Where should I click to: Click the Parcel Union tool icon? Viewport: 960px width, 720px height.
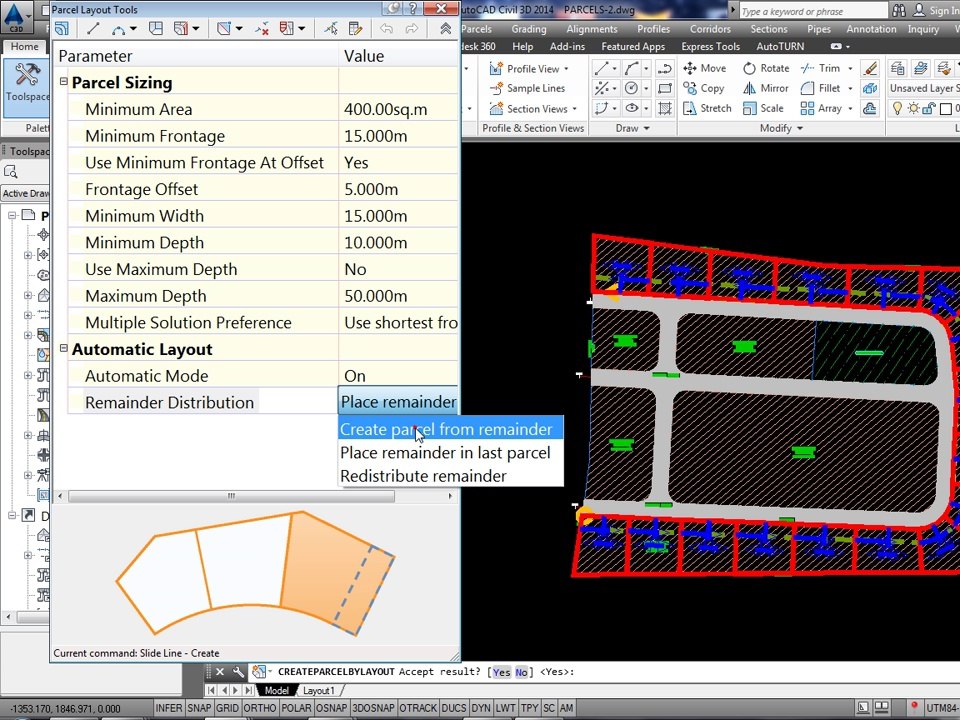pos(287,28)
